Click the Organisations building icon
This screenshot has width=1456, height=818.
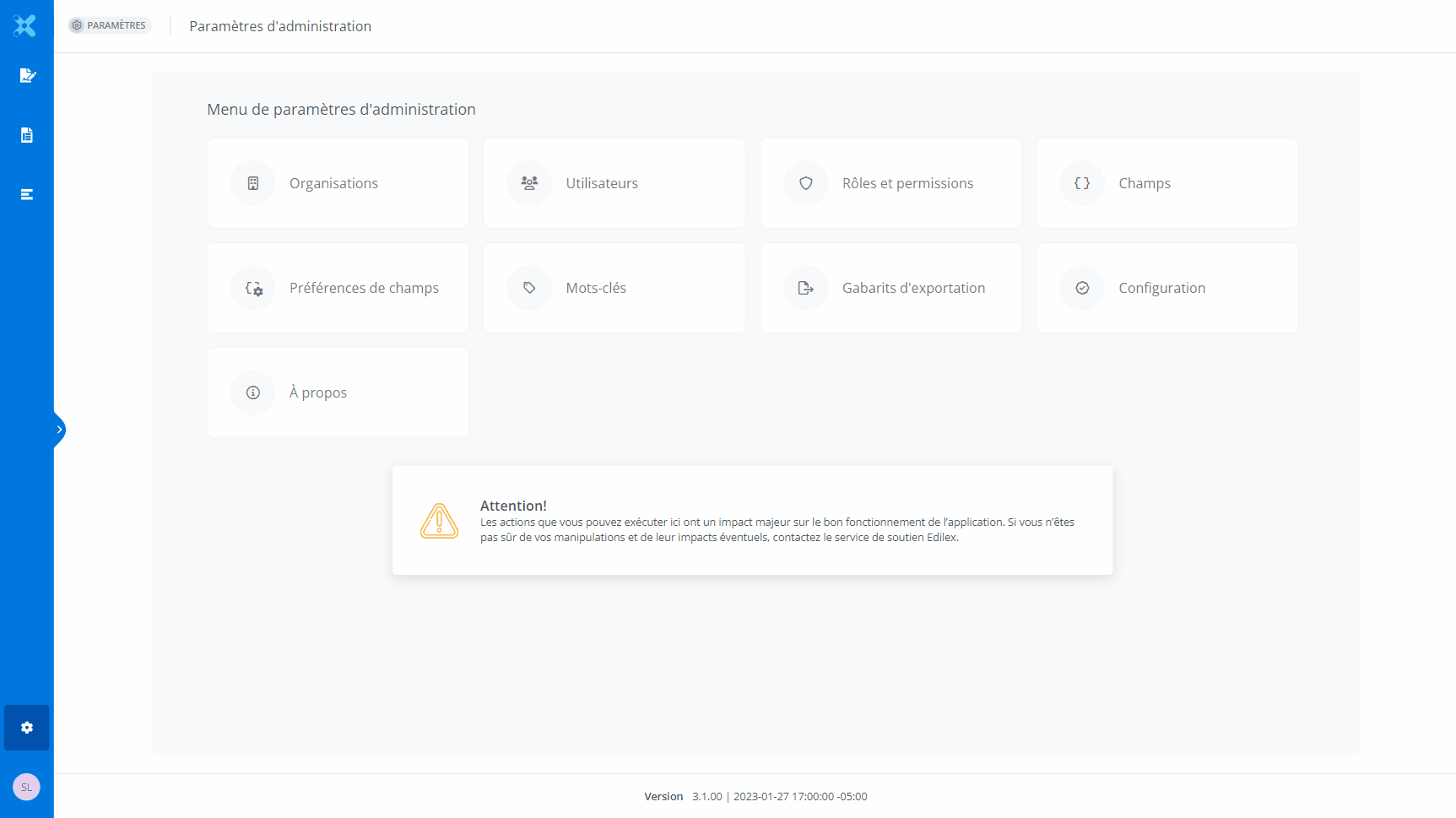click(x=253, y=183)
